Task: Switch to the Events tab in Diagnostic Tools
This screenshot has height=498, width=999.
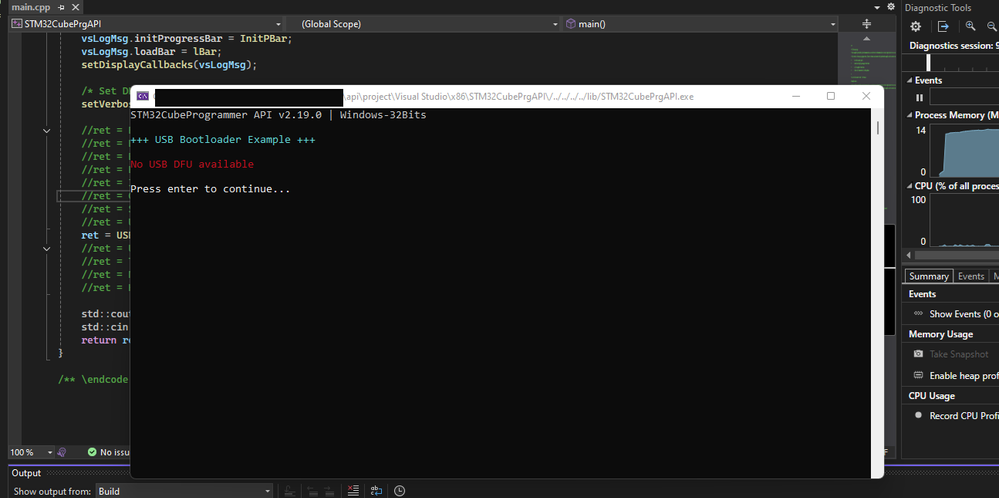Action: click(971, 276)
